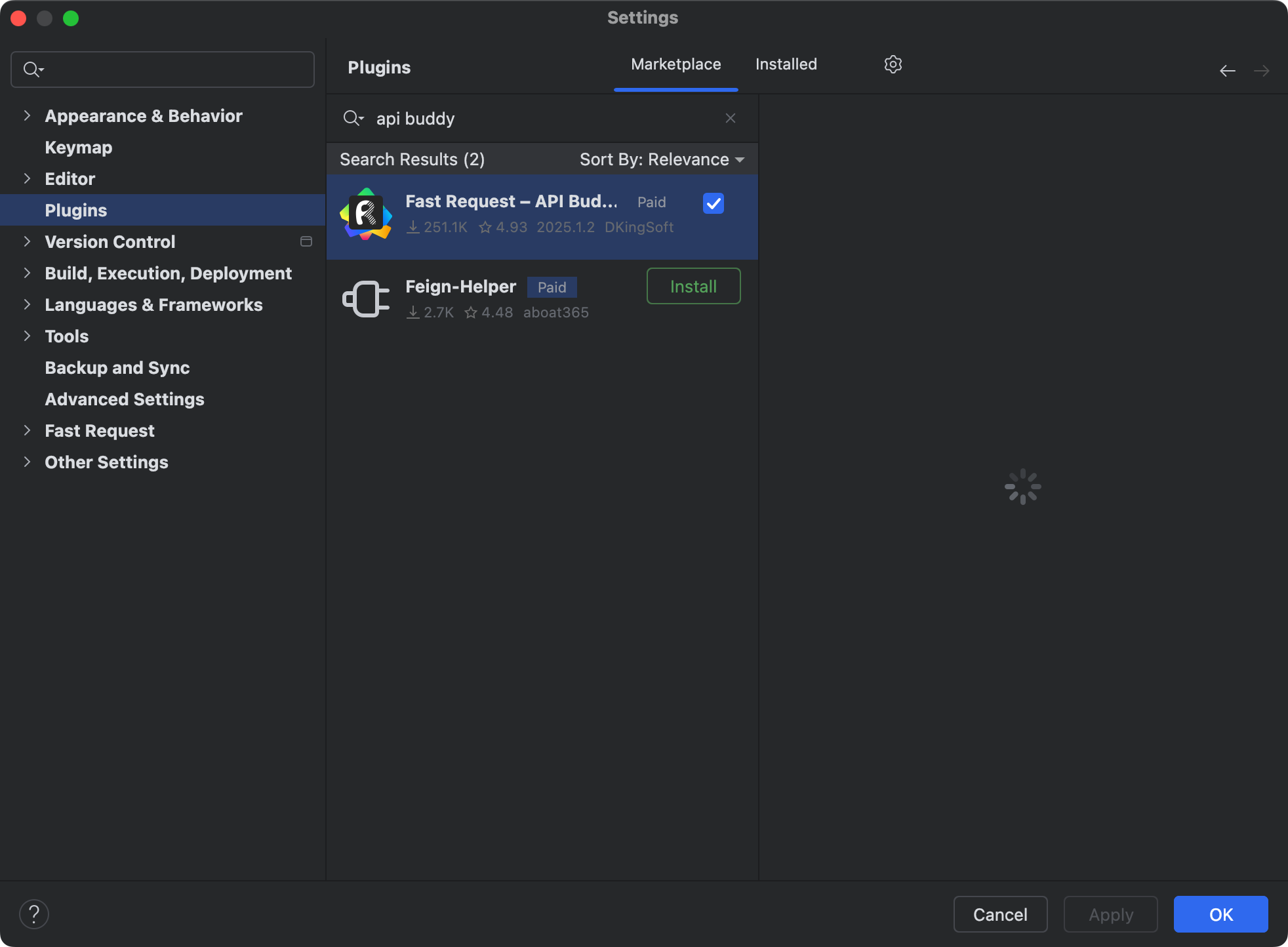
Task: Open help with question mark icon
Action: (x=34, y=914)
